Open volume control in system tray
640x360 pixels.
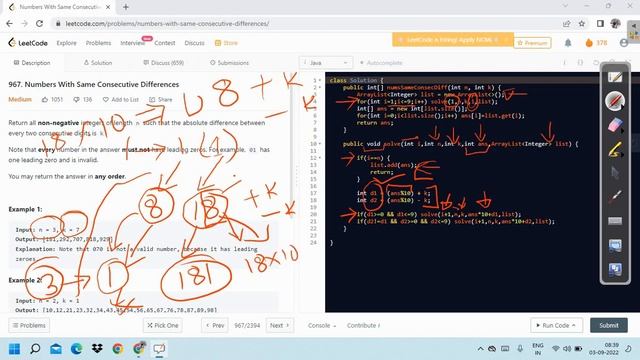(x=567, y=349)
